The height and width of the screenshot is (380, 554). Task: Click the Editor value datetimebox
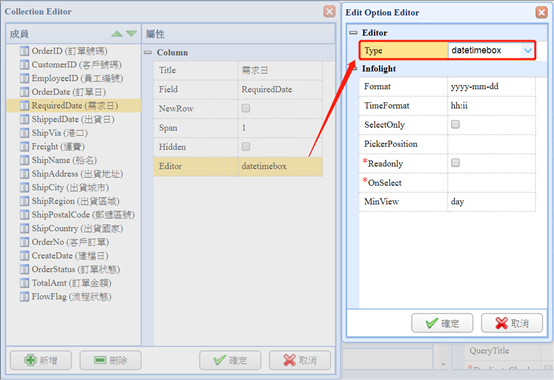tap(280, 166)
